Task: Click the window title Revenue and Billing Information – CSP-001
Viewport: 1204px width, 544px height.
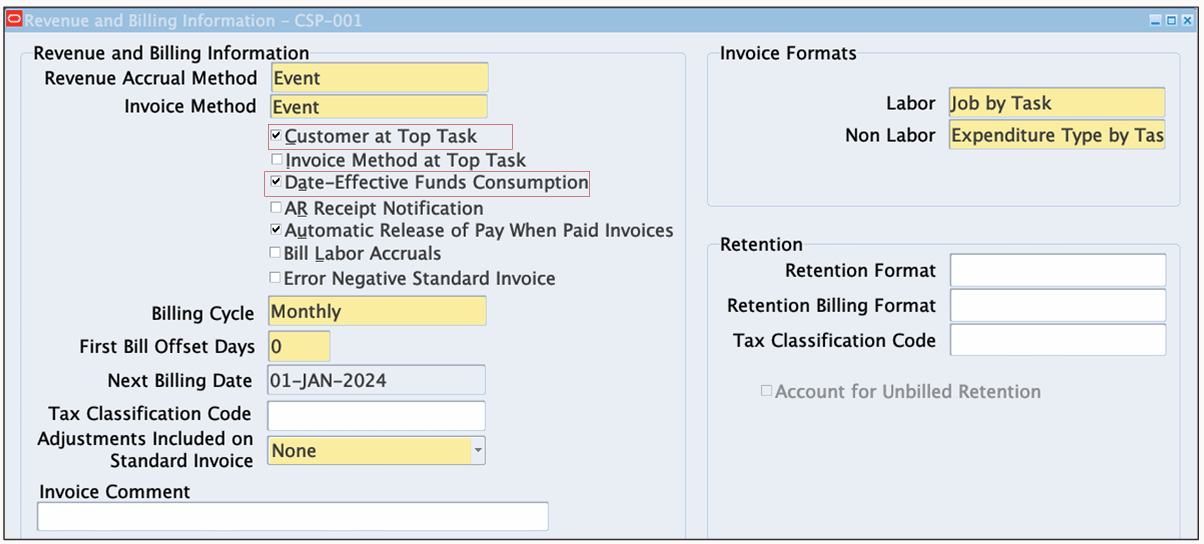Action: (193, 20)
